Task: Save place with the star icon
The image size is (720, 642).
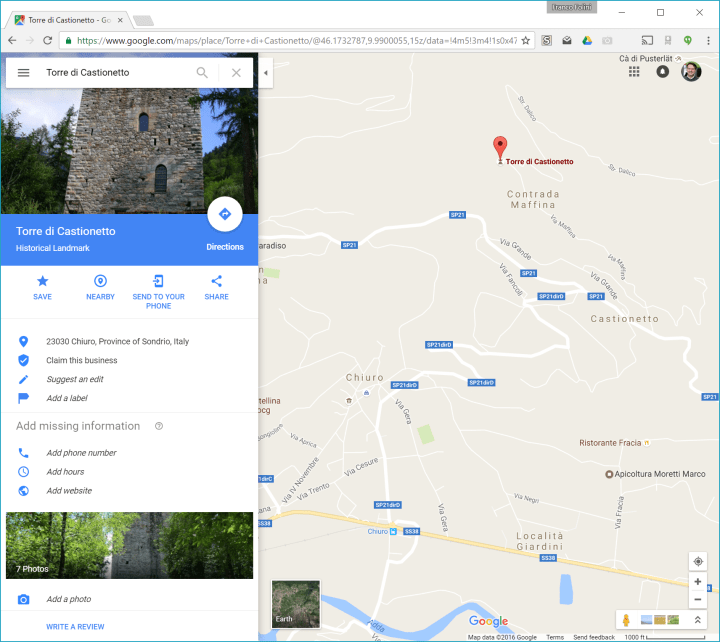Action: [x=42, y=281]
